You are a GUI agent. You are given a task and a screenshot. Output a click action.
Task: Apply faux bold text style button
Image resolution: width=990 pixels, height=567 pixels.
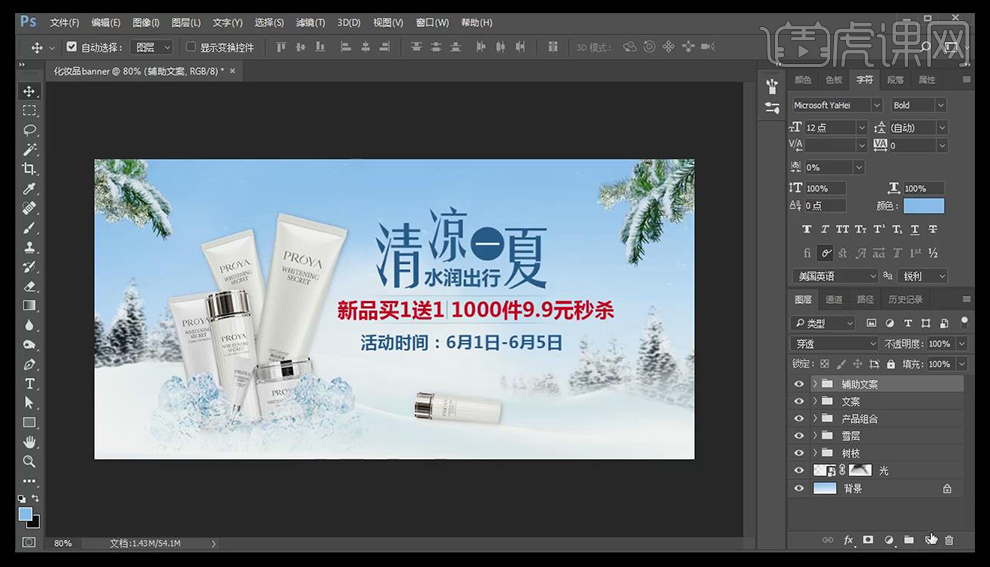(806, 229)
